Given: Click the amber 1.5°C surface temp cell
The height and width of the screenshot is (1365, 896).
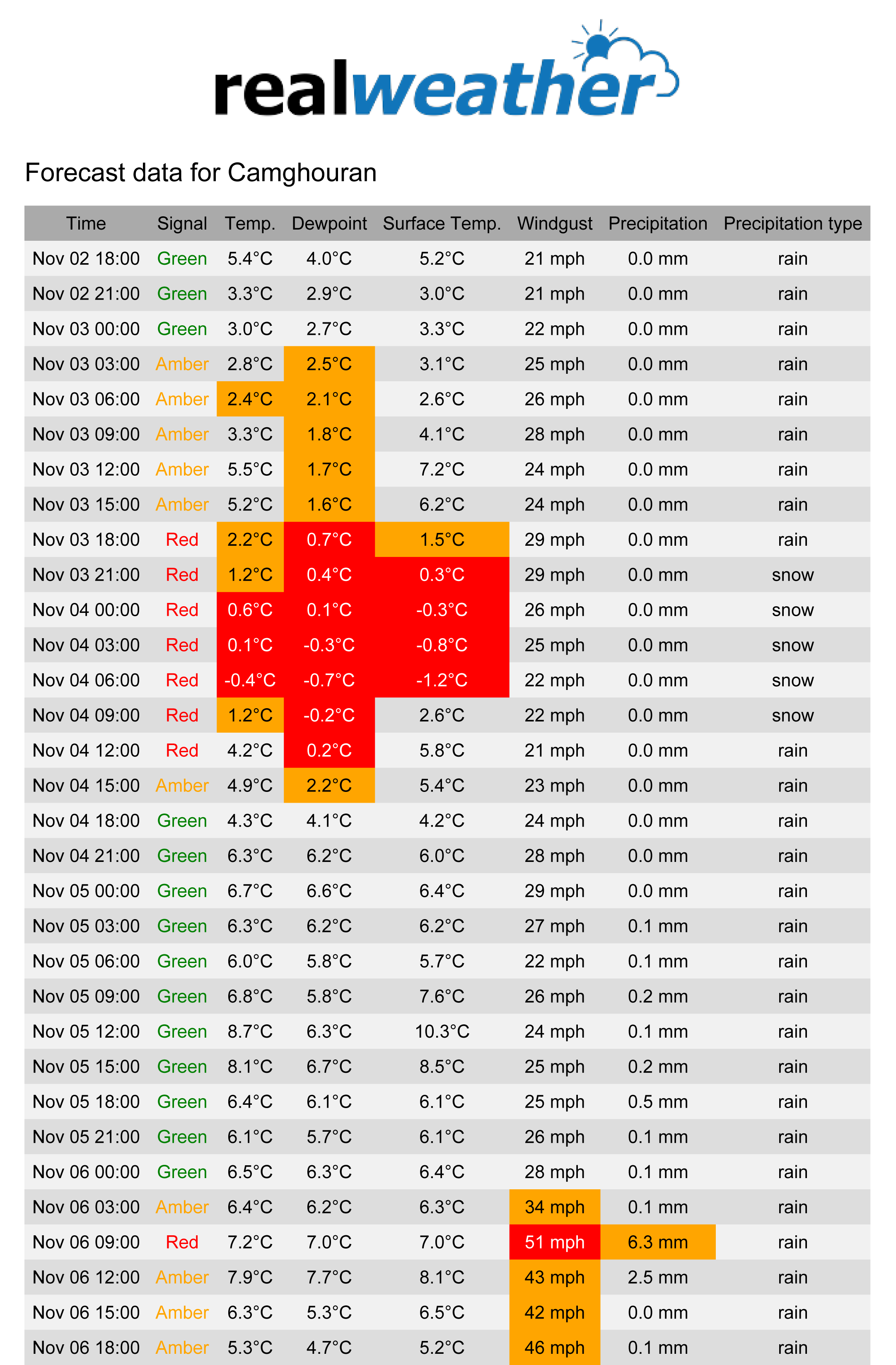Looking at the screenshot, I should tap(442, 540).
